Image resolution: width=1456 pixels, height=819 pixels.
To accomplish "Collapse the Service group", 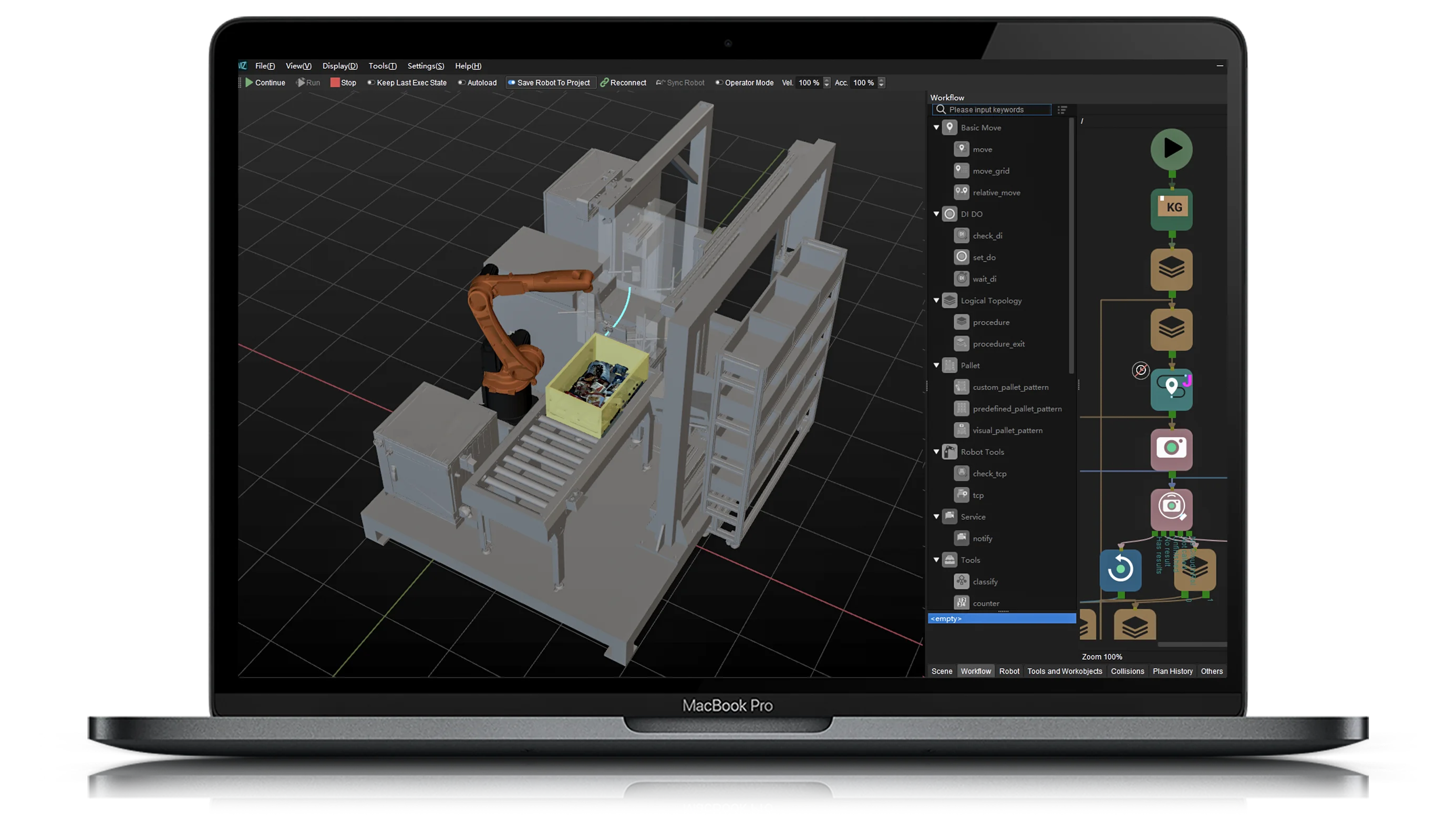I will (936, 516).
